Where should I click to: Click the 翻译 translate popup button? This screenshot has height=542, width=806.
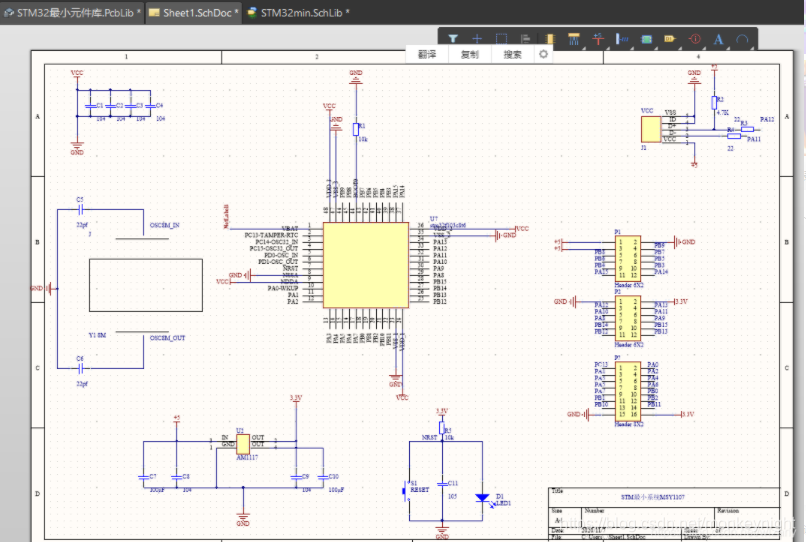(427, 54)
